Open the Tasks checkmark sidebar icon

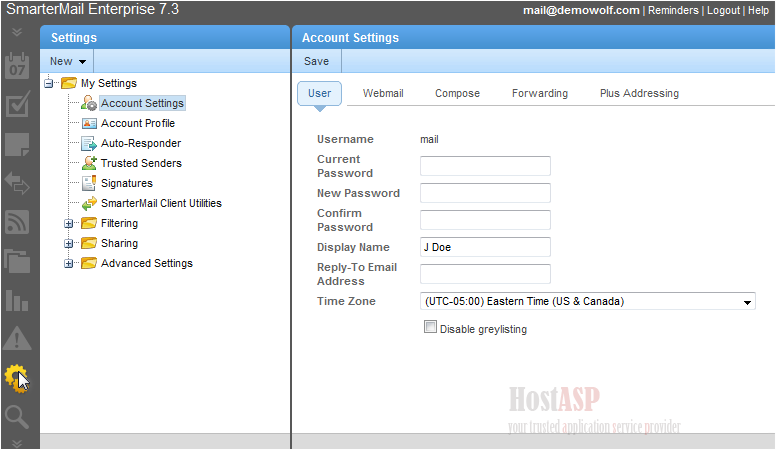(17, 104)
